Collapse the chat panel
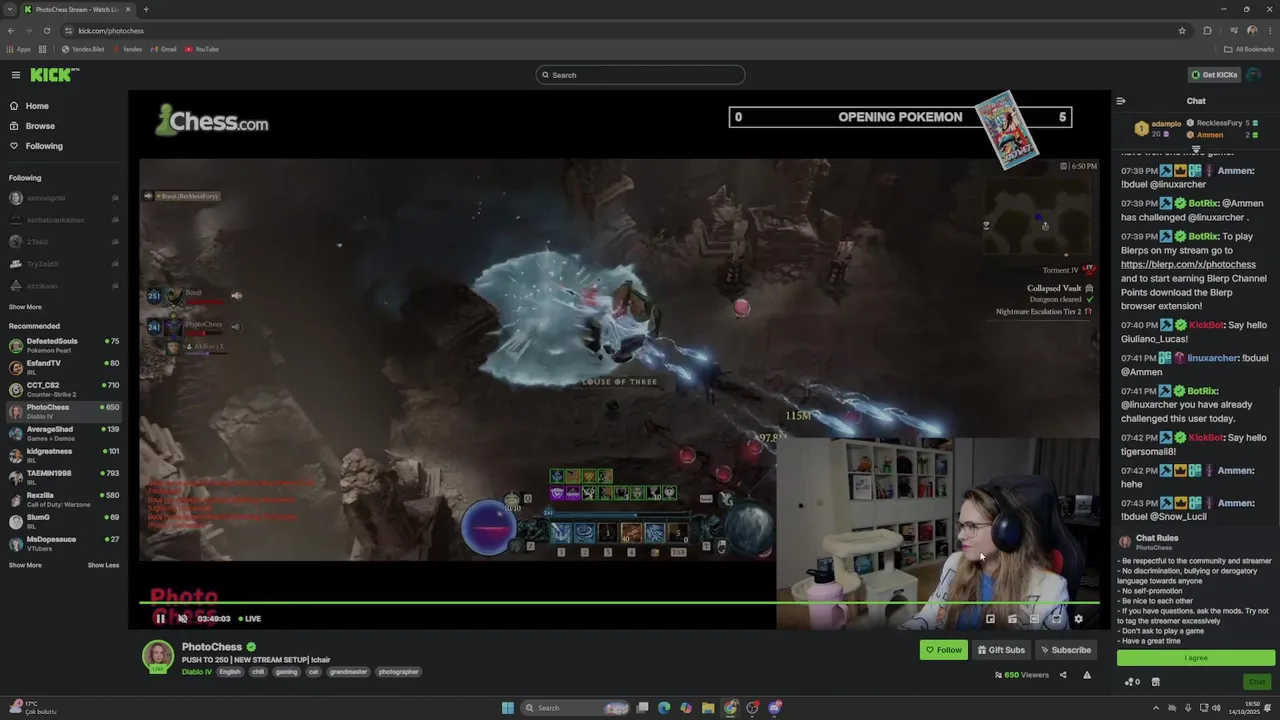Viewport: 1280px width, 720px height. 1121,101
